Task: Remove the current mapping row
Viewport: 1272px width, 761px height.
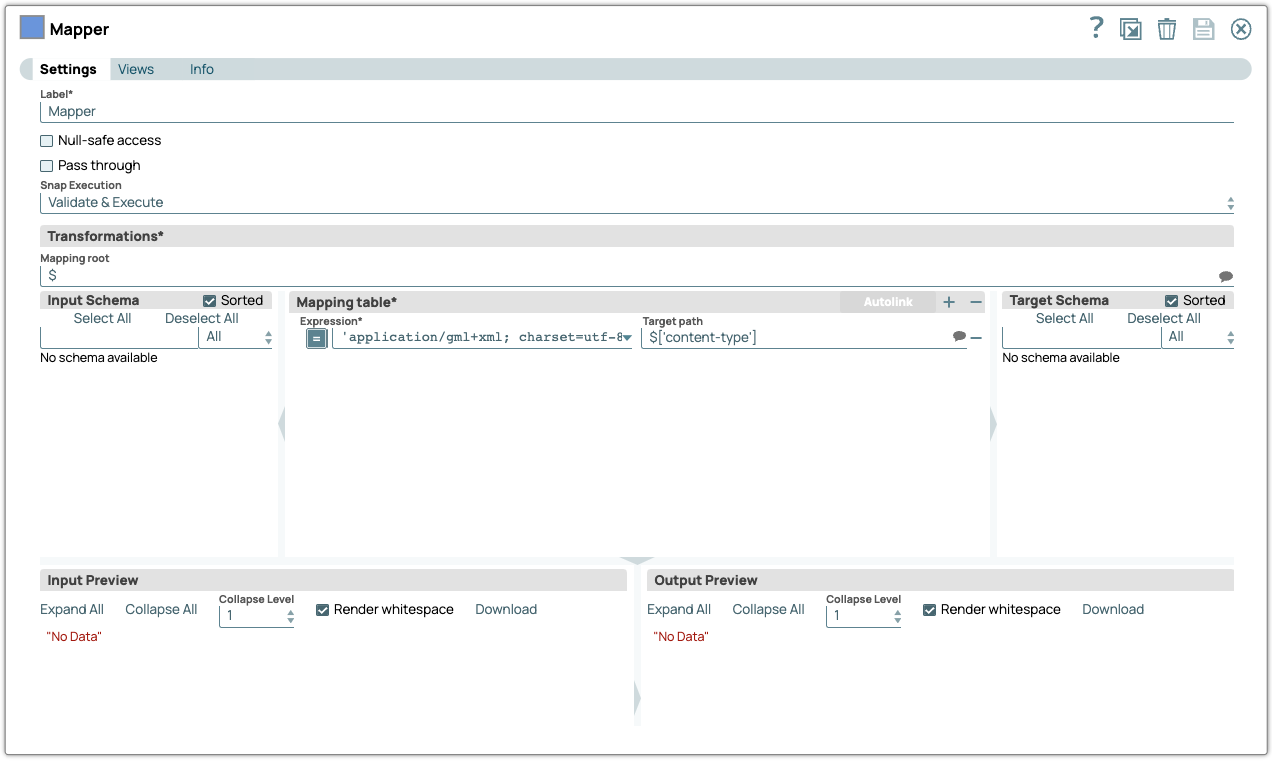Action: pos(974,337)
